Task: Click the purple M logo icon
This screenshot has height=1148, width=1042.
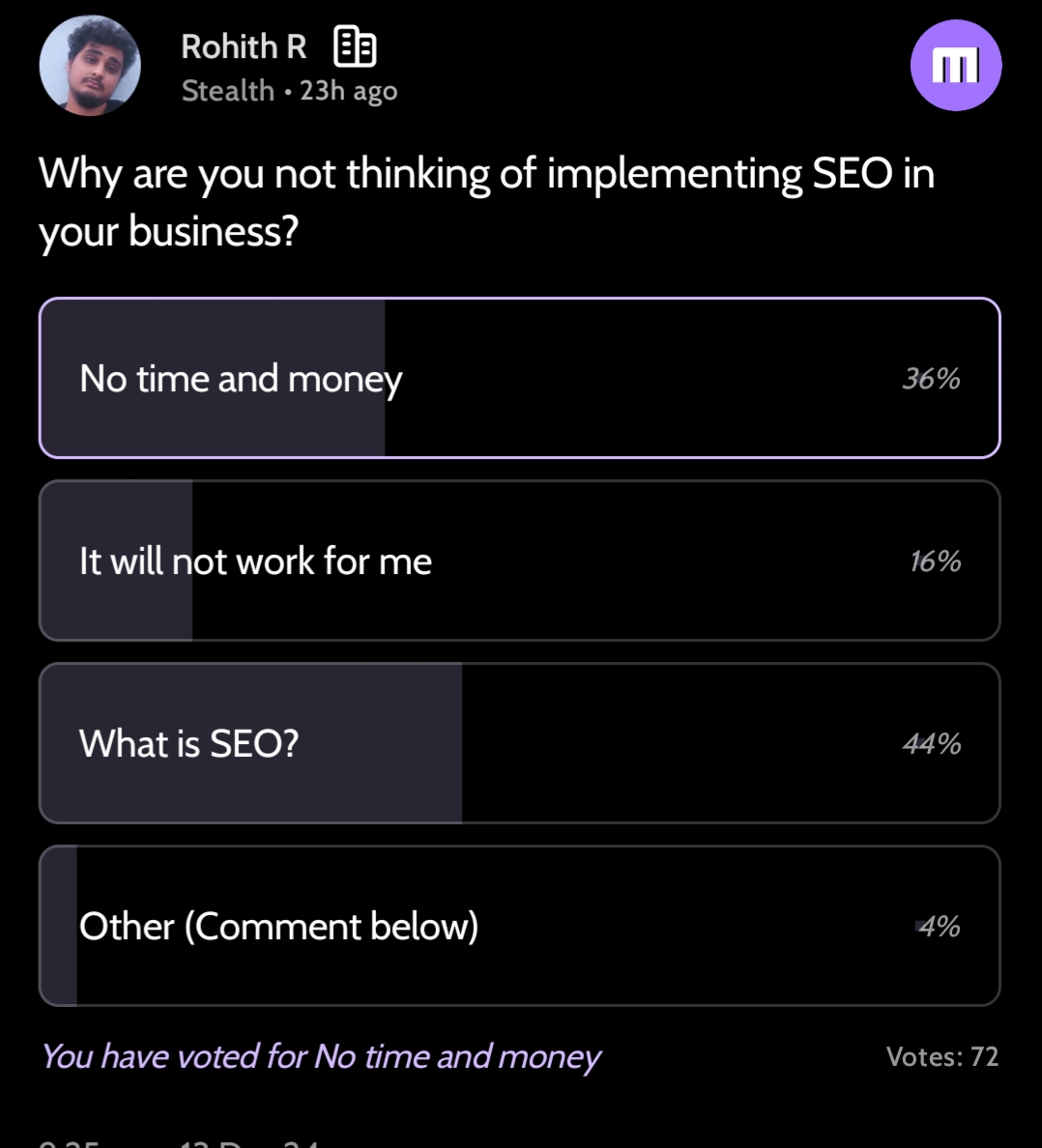Action: tap(955, 66)
